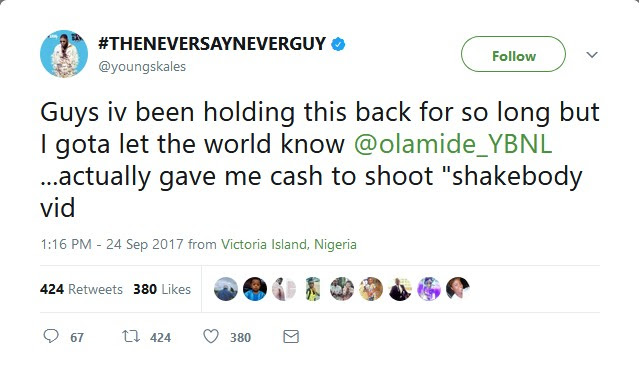Image resolution: width=639 pixels, height=372 pixels.
Task: Send tweet via envelope message icon
Action: [291, 337]
